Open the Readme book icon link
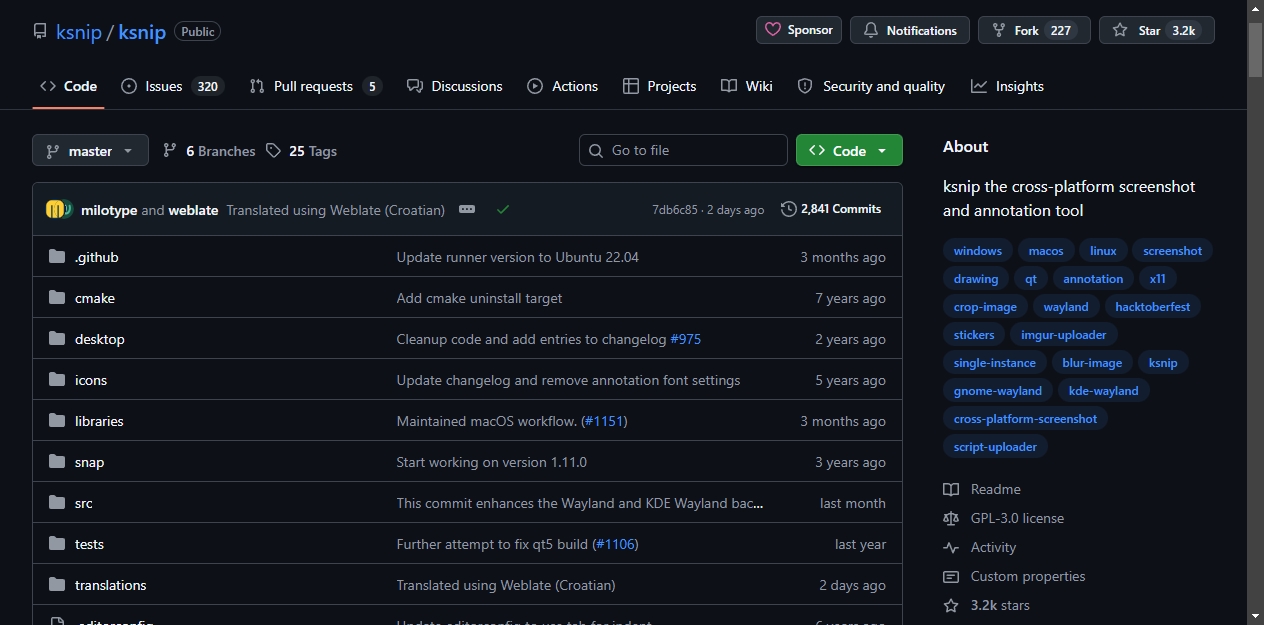 pyautogui.click(x=951, y=489)
